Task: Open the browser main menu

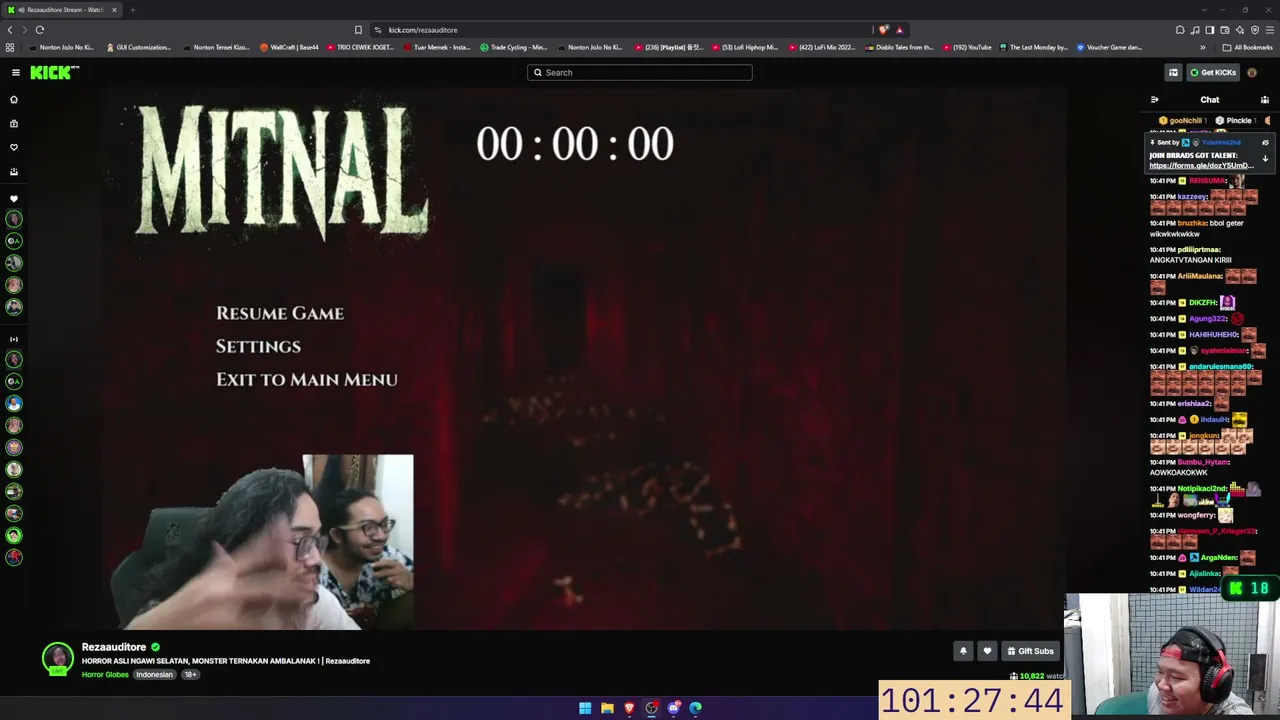Action: click(x=1270, y=30)
